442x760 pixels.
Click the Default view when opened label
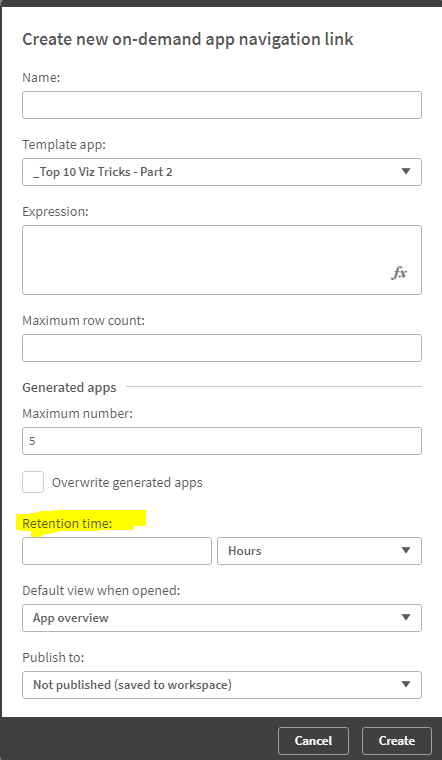101,590
